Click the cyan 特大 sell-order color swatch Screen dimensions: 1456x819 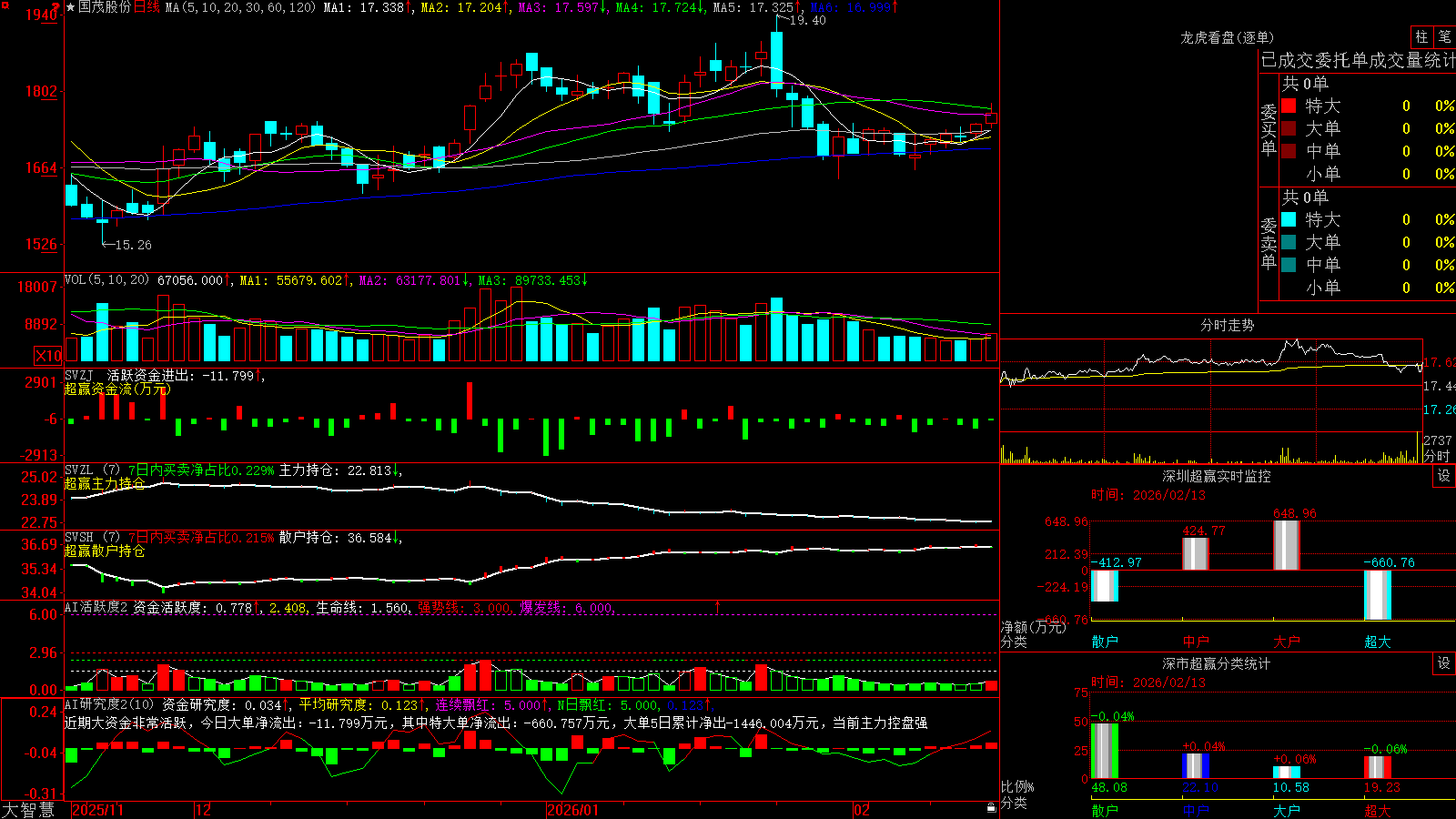click(x=1289, y=219)
